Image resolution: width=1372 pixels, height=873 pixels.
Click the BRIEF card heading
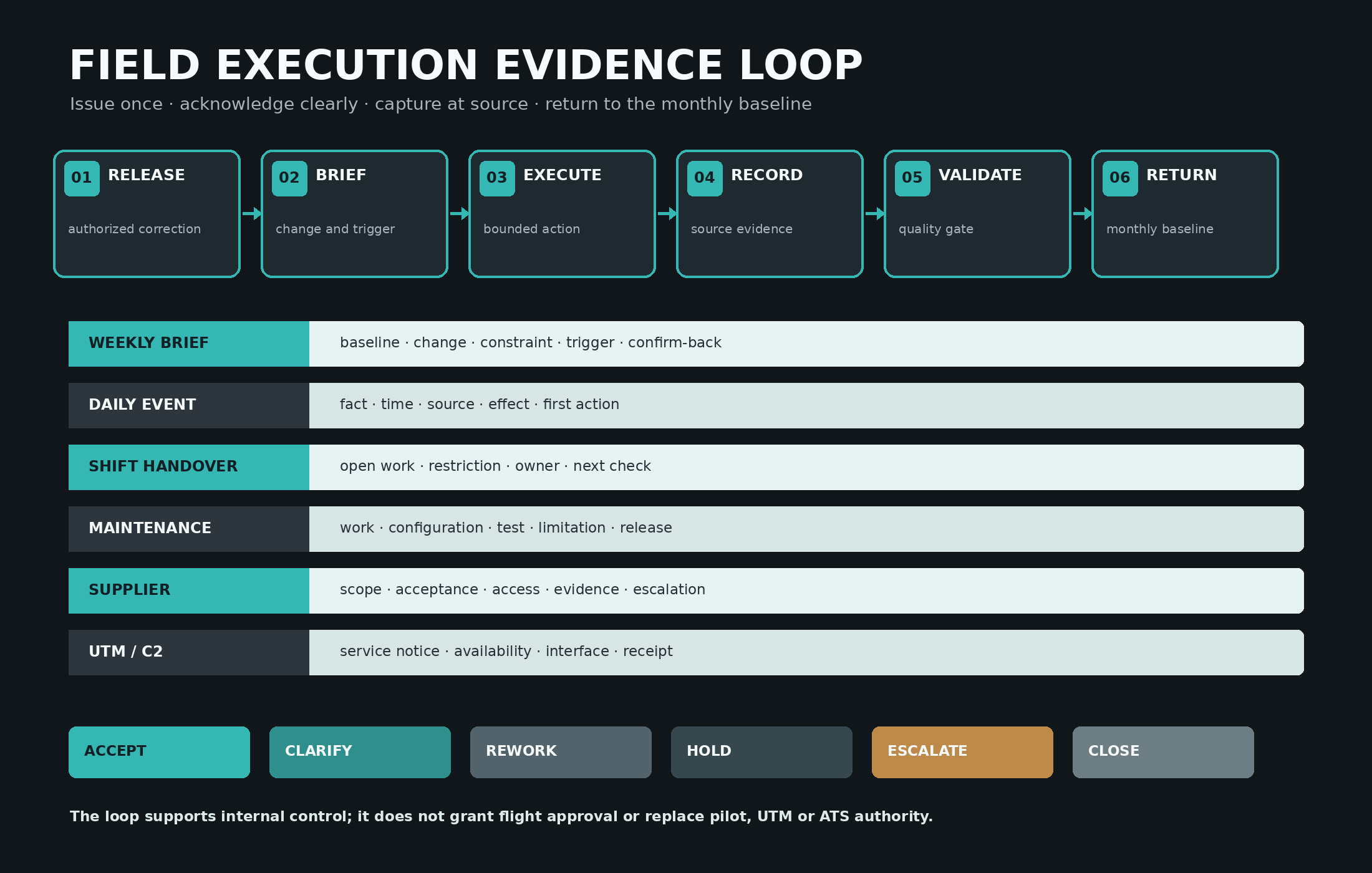click(341, 175)
